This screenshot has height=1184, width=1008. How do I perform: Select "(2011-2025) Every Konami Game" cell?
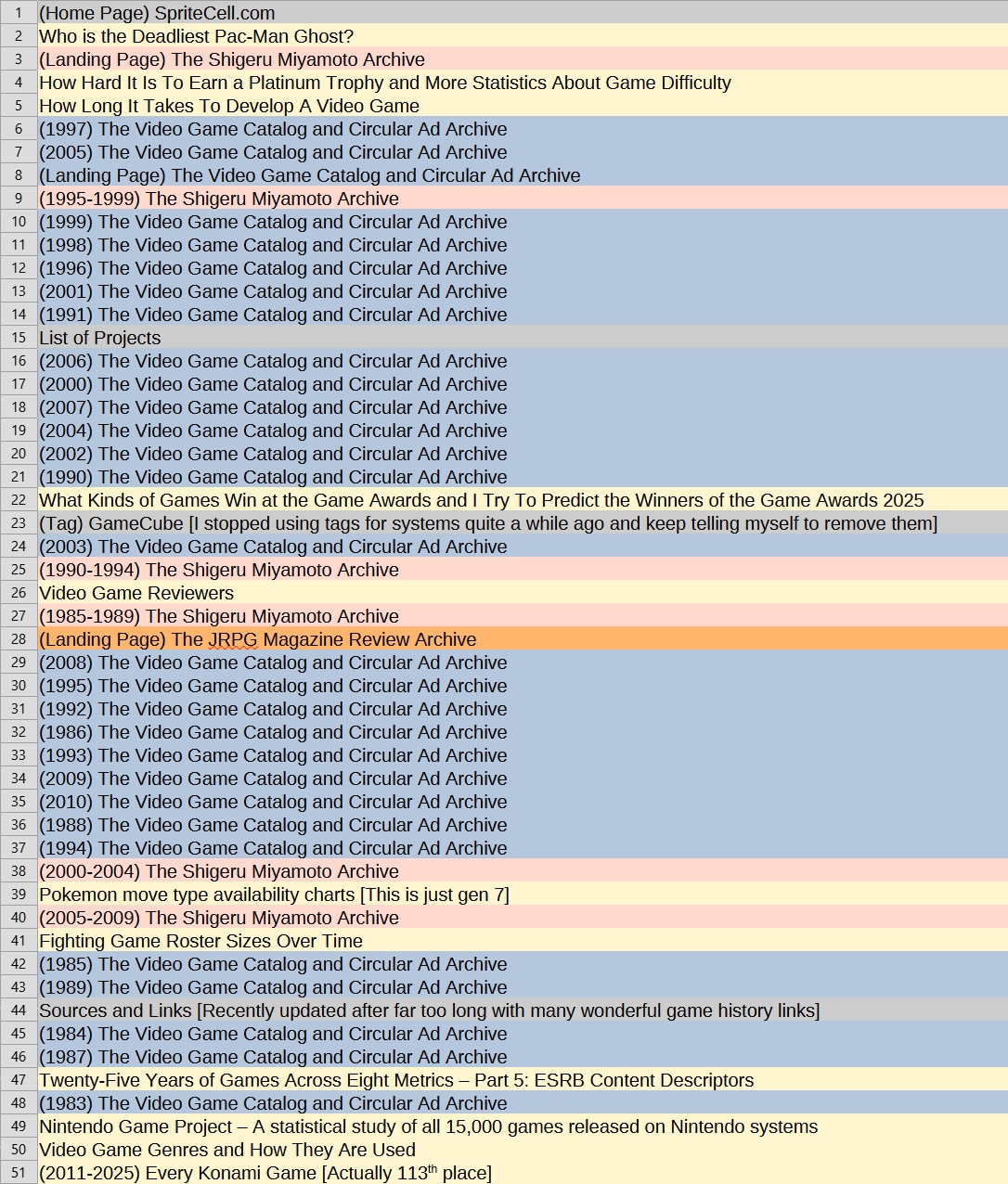(265, 1173)
